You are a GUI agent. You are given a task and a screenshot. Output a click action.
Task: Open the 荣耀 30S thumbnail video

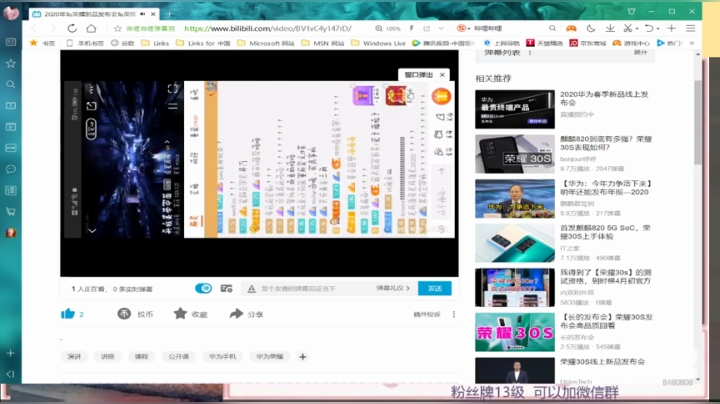pyautogui.click(x=515, y=154)
